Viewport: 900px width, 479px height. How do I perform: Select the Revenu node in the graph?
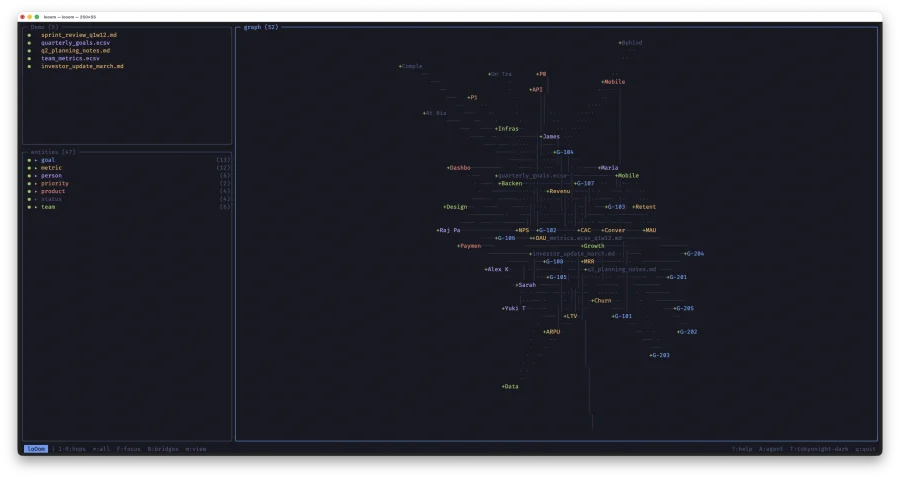[x=559, y=191]
